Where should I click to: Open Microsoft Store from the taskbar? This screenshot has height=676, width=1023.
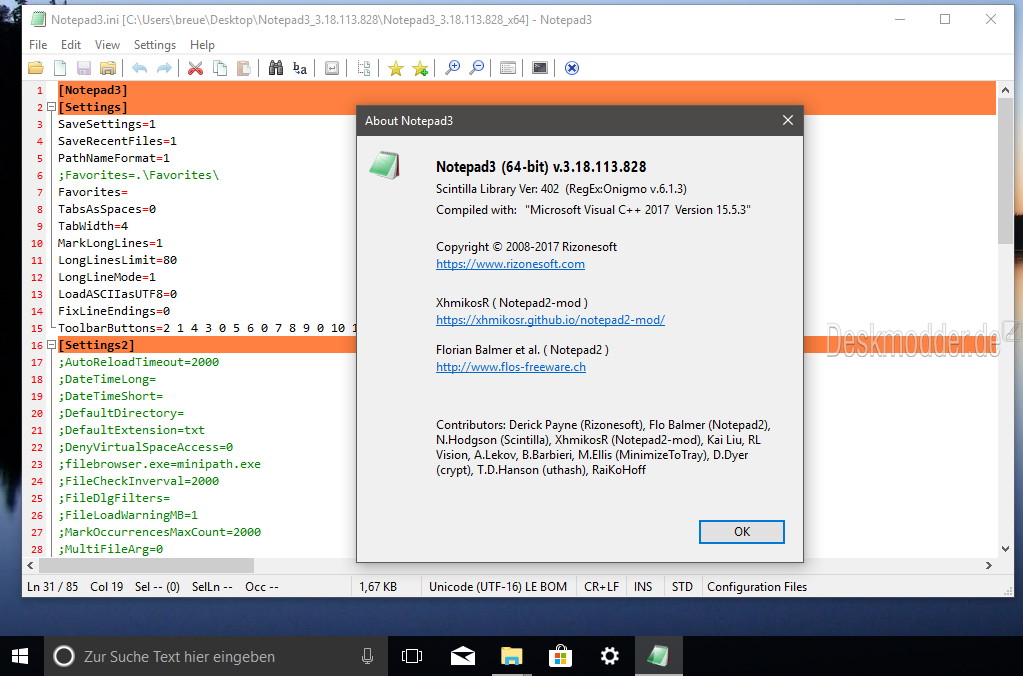coord(560,656)
